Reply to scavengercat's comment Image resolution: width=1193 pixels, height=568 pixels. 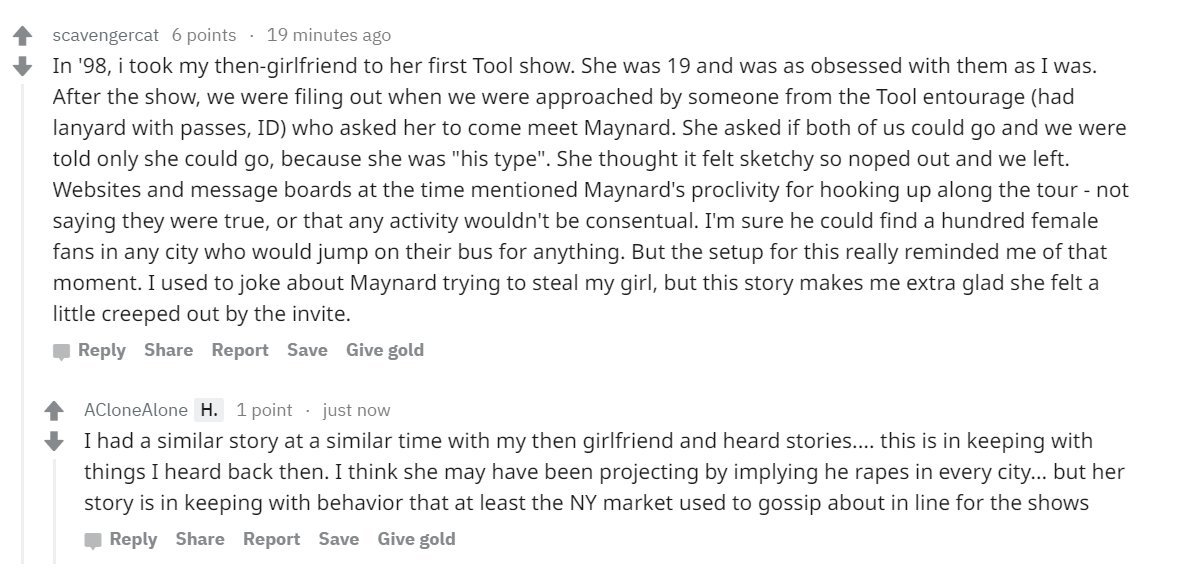coord(101,350)
